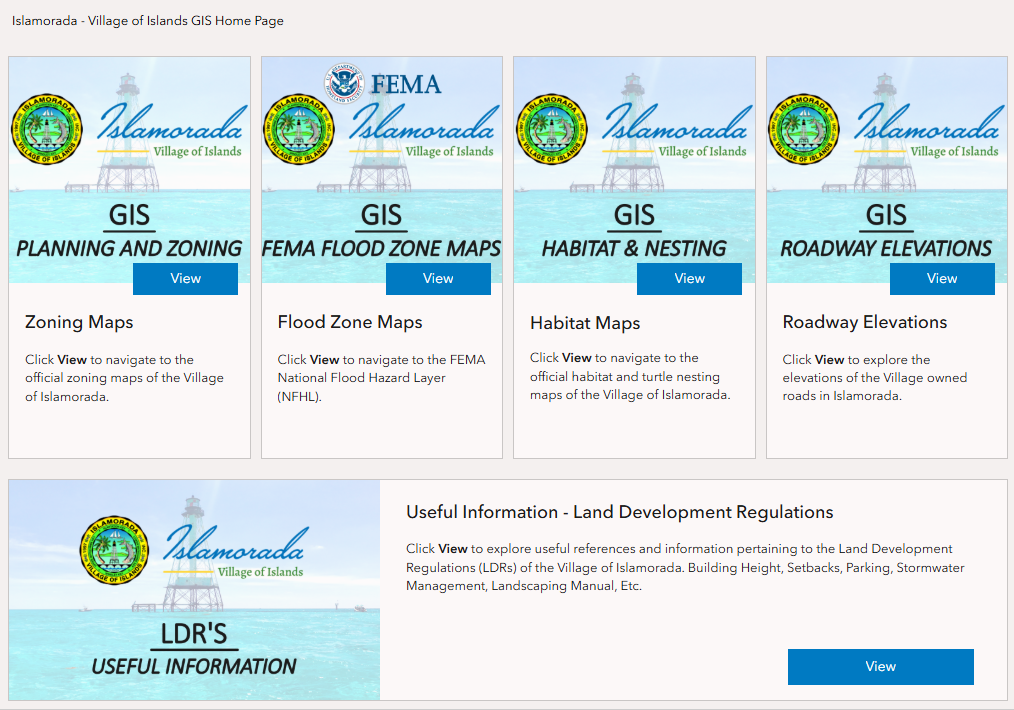The width and height of the screenshot is (1014, 710).
Task: Click the View button for Zoning Maps
Action: point(185,279)
